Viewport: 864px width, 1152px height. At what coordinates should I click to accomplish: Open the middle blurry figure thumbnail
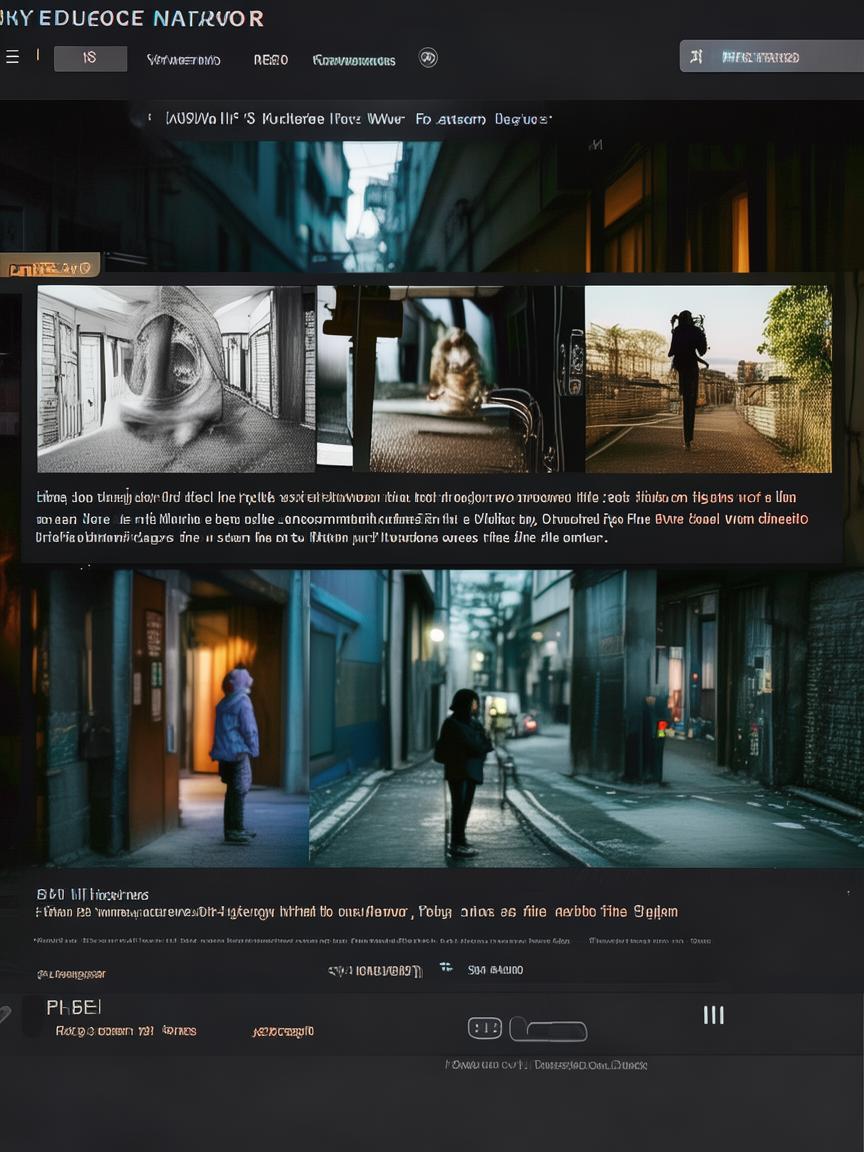(450, 379)
